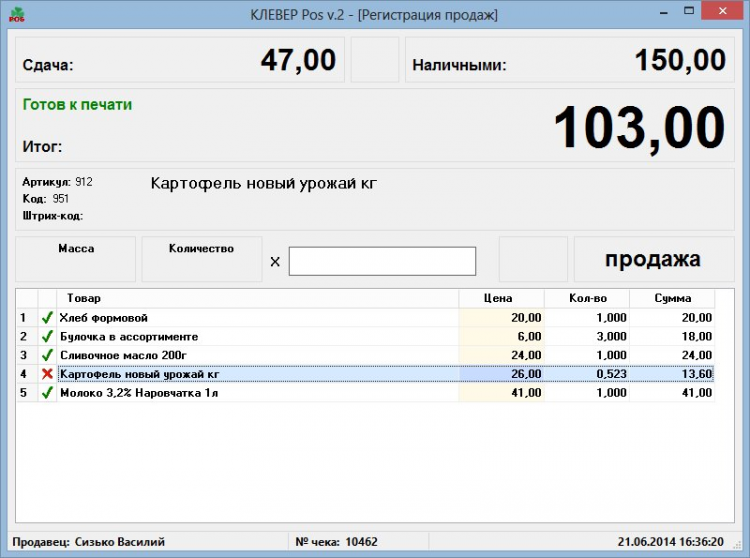Select the Булочка в ассортименте row
The image size is (750, 558).
[366, 337]
